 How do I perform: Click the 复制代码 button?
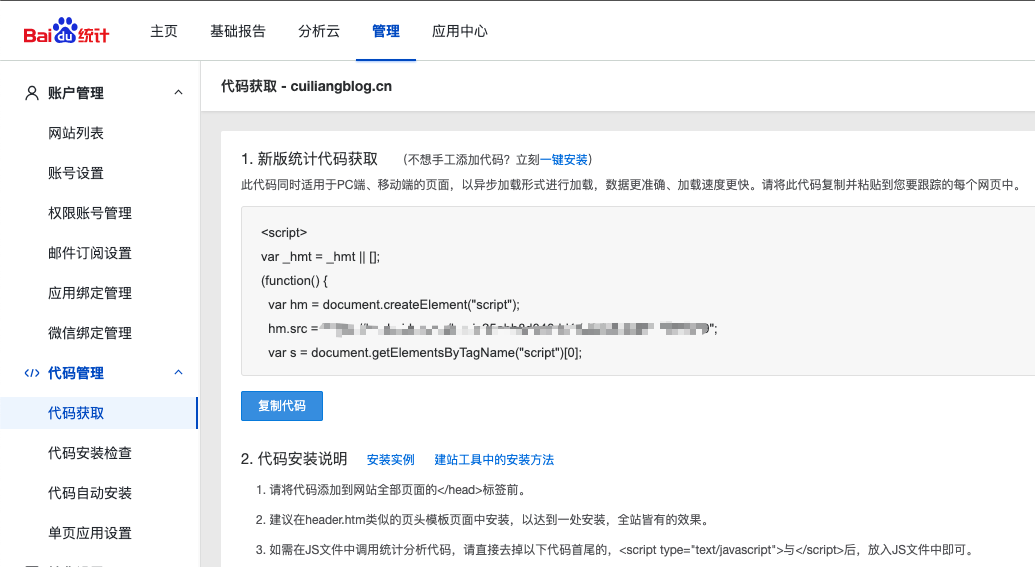282,406
